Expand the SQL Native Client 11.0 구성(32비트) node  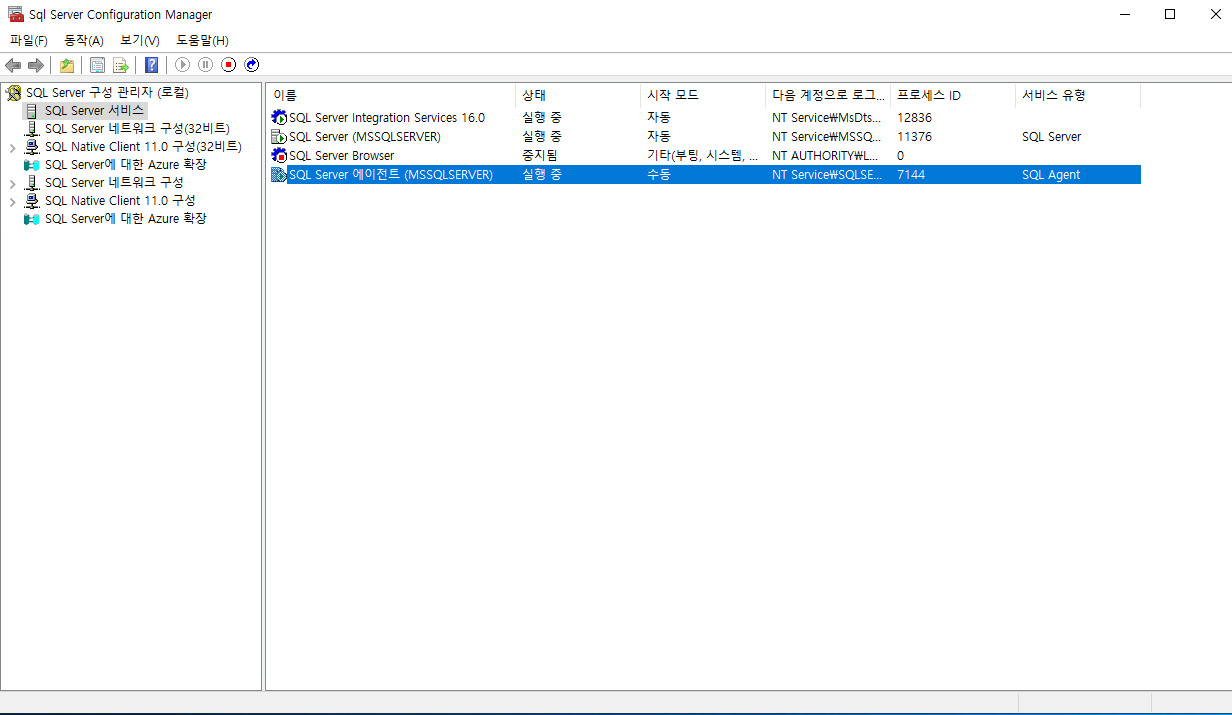[12, 147]
